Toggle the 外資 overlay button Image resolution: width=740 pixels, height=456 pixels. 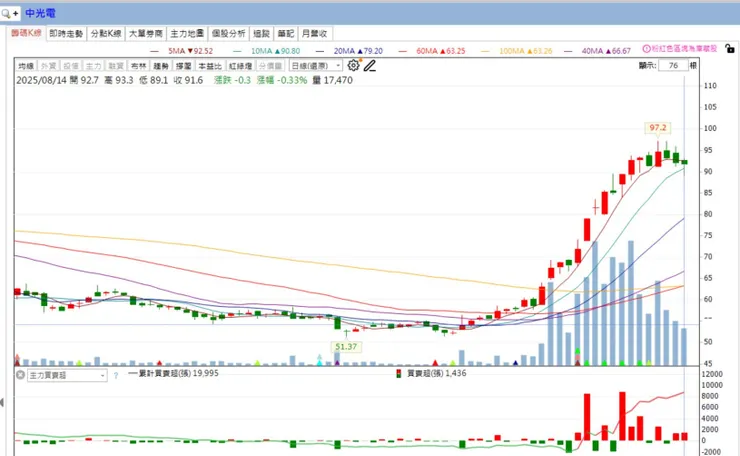[49, 66]
